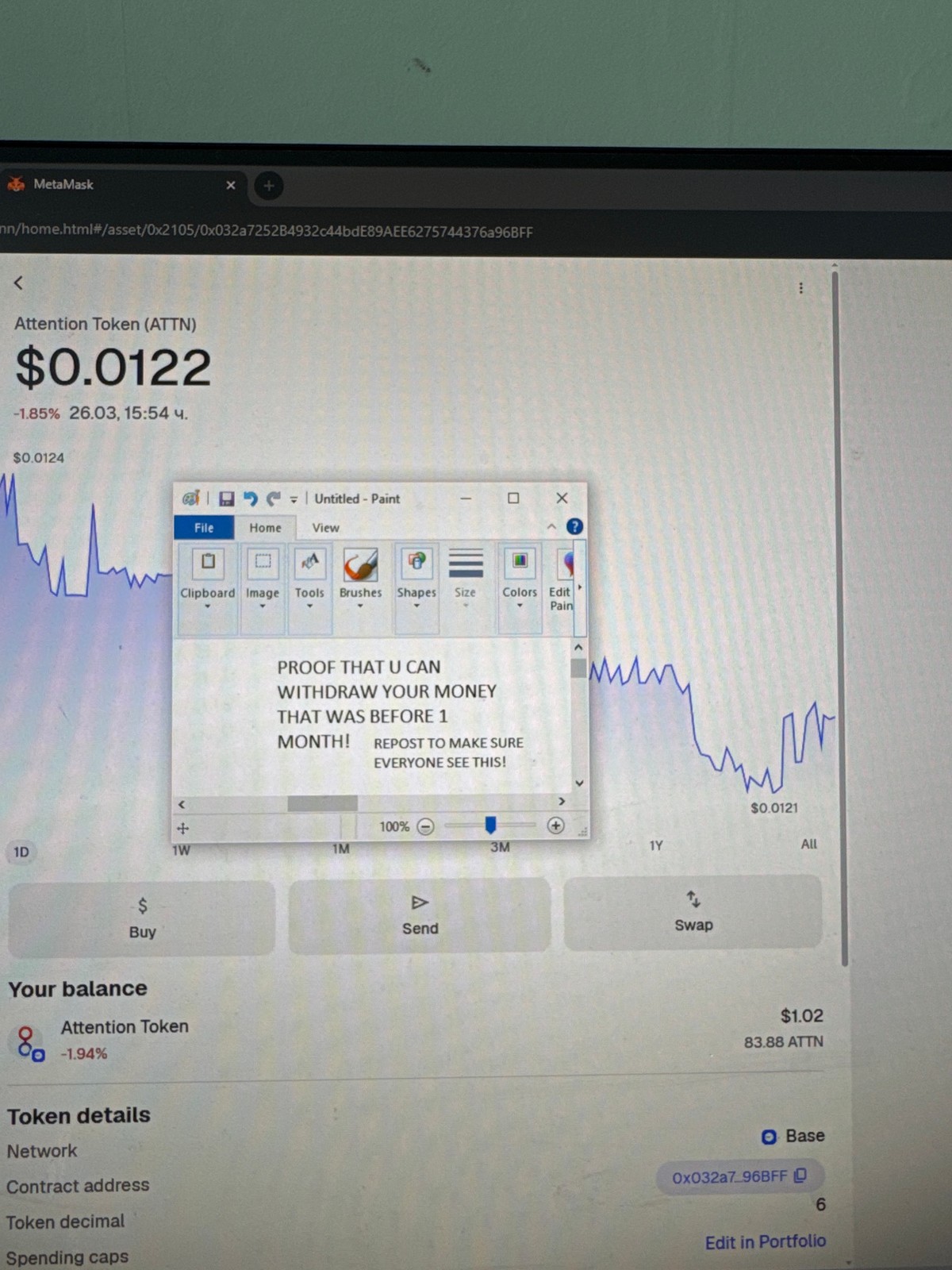
Task: Click the Swap arrows icon
Action: [x=693, y=899]
